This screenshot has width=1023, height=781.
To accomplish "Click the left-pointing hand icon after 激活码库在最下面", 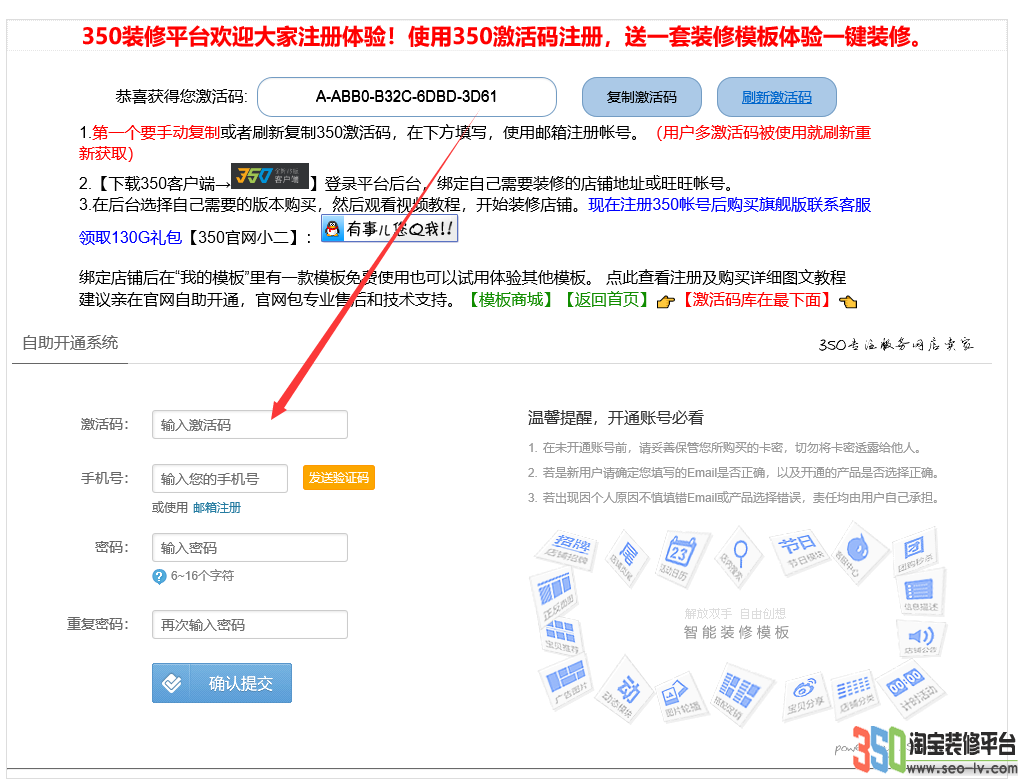I will [847, 302].
